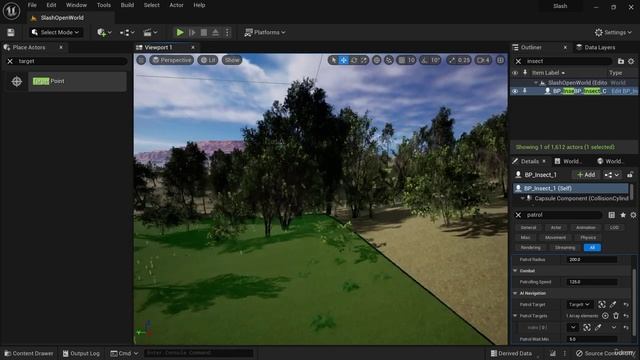Toggle show only favorites star

click(623, 215)
